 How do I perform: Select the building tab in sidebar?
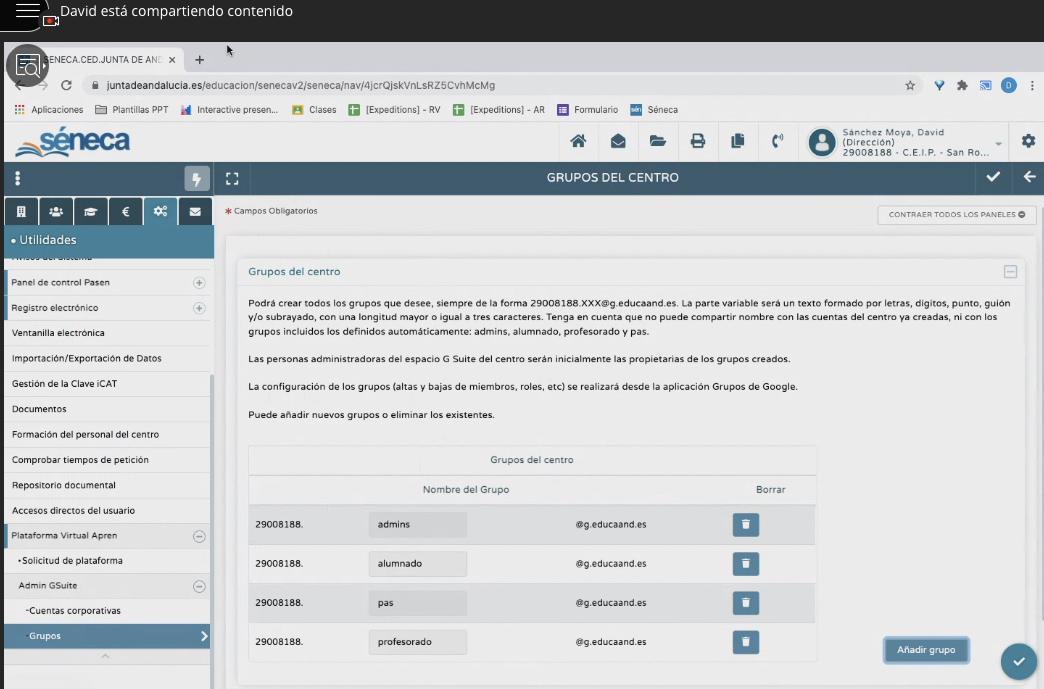[21, 212]
